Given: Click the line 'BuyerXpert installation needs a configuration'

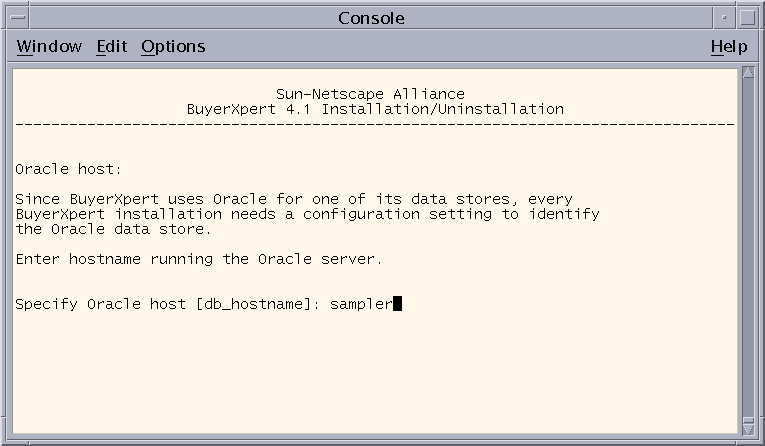Looking at the screenshot, I should (307, 214).
